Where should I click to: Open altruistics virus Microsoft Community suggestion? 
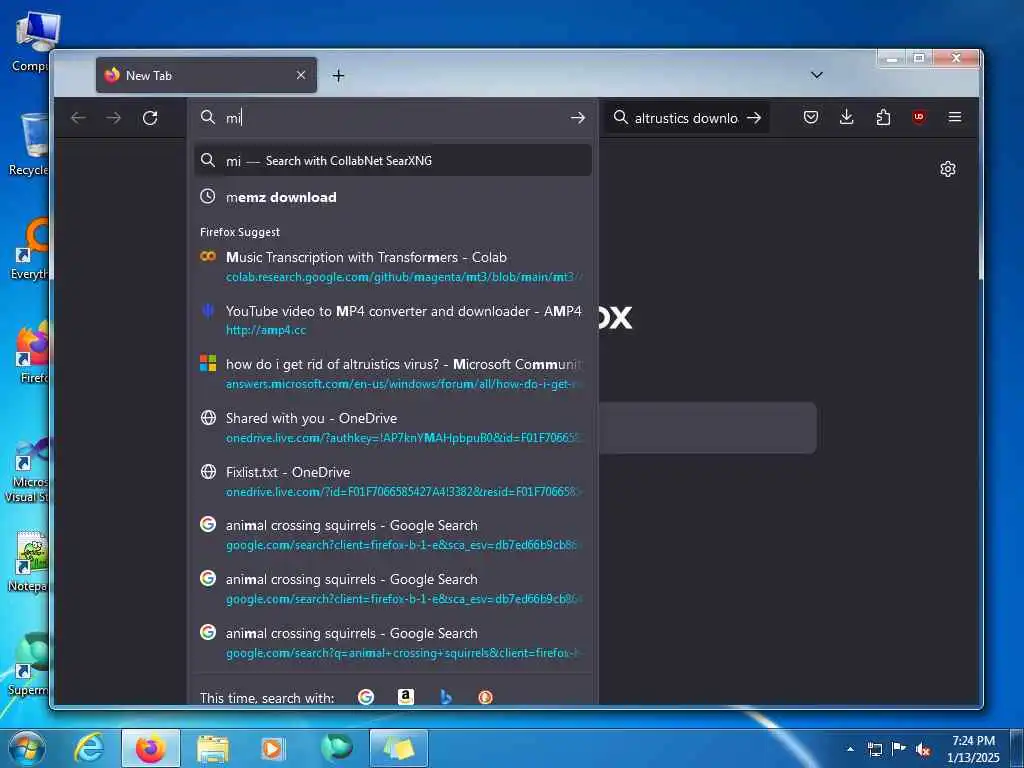pos(392,374)
